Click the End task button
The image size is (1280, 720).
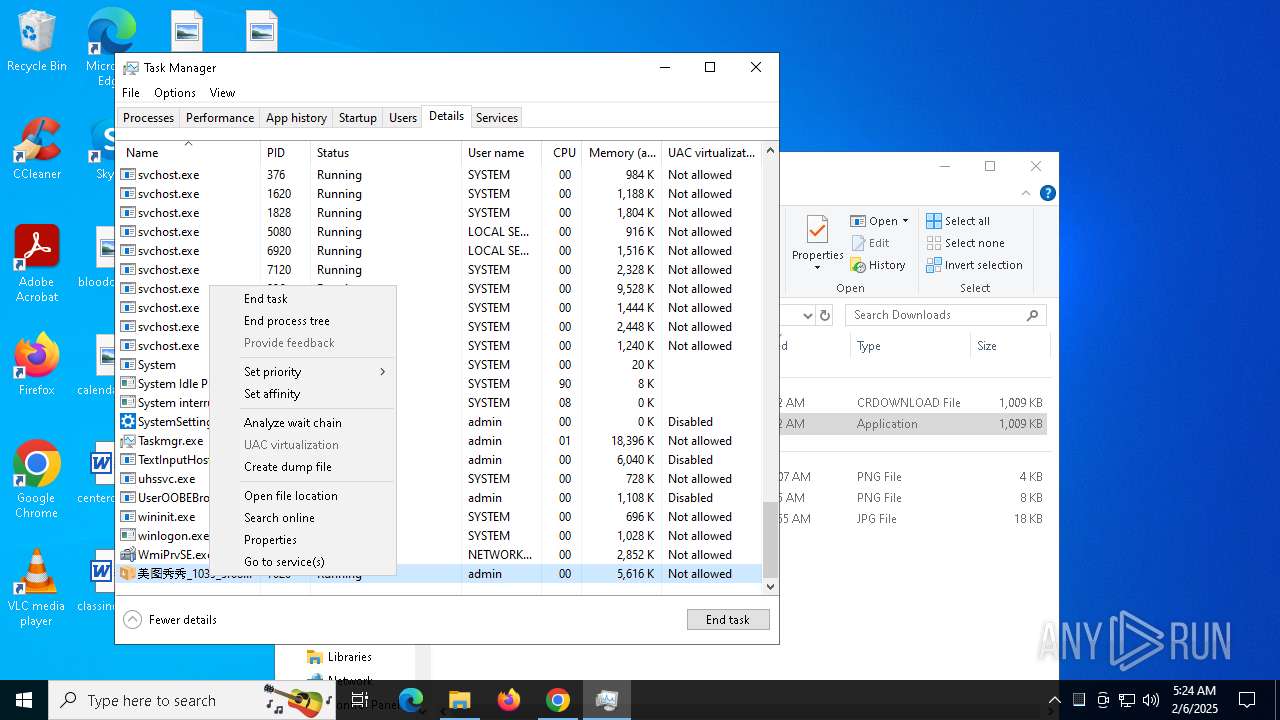[x=728, y=620]
